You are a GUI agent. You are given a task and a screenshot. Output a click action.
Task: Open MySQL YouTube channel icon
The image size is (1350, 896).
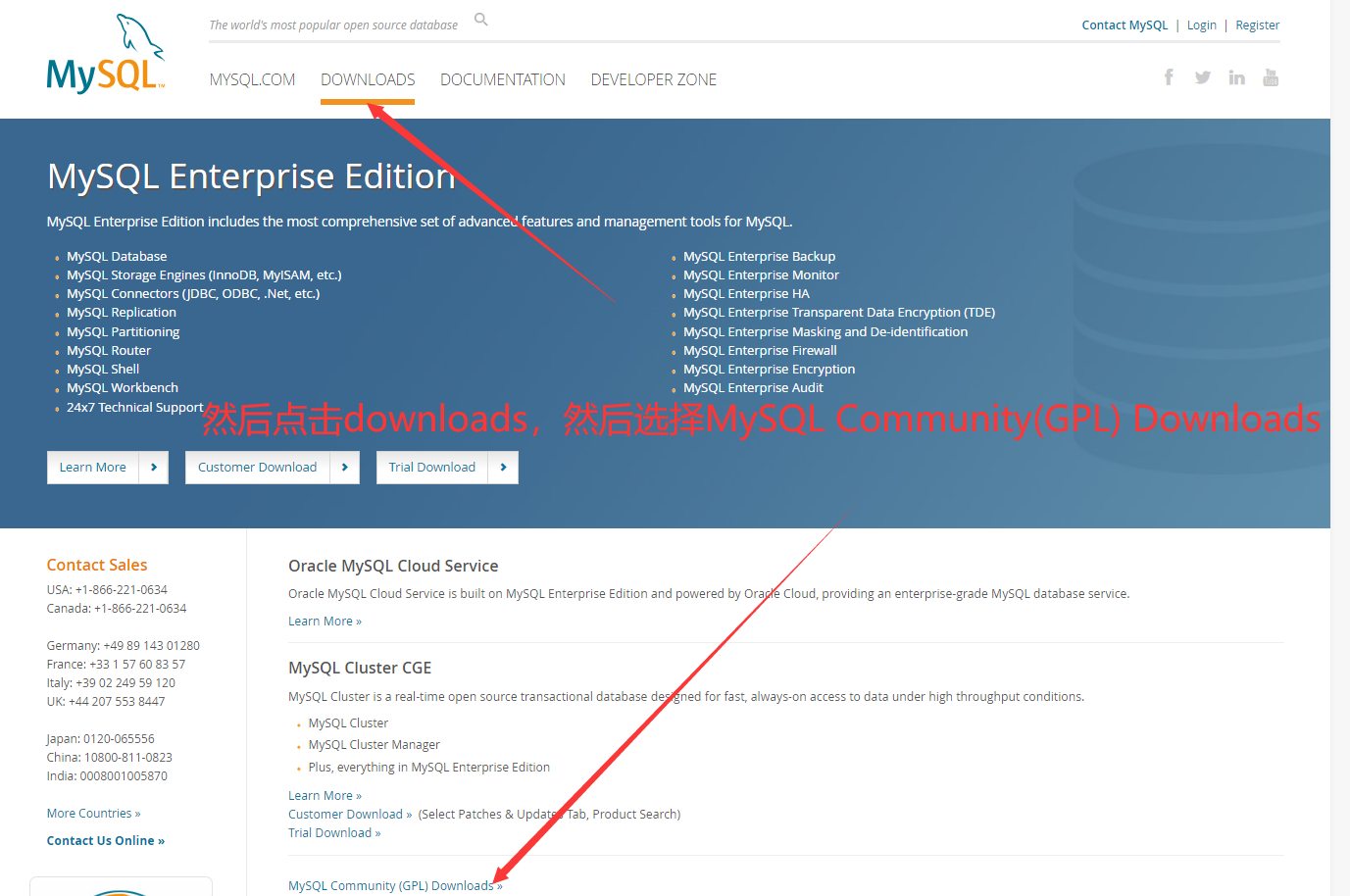pos(1271,77)
